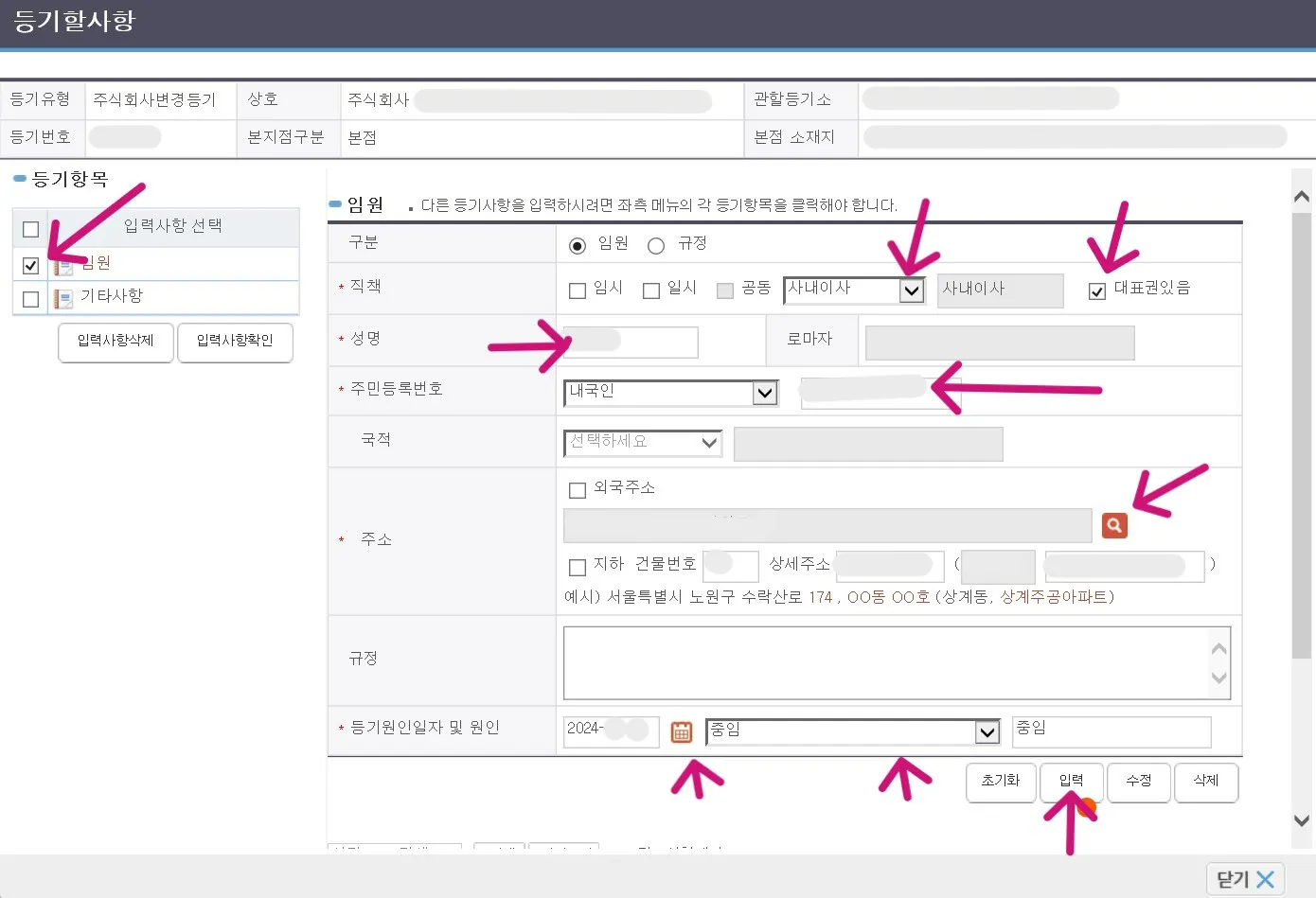Viewport: 1316px width, 898px height.
Task: Open address search with the magnifier icon
Action: click(1114, 525)
